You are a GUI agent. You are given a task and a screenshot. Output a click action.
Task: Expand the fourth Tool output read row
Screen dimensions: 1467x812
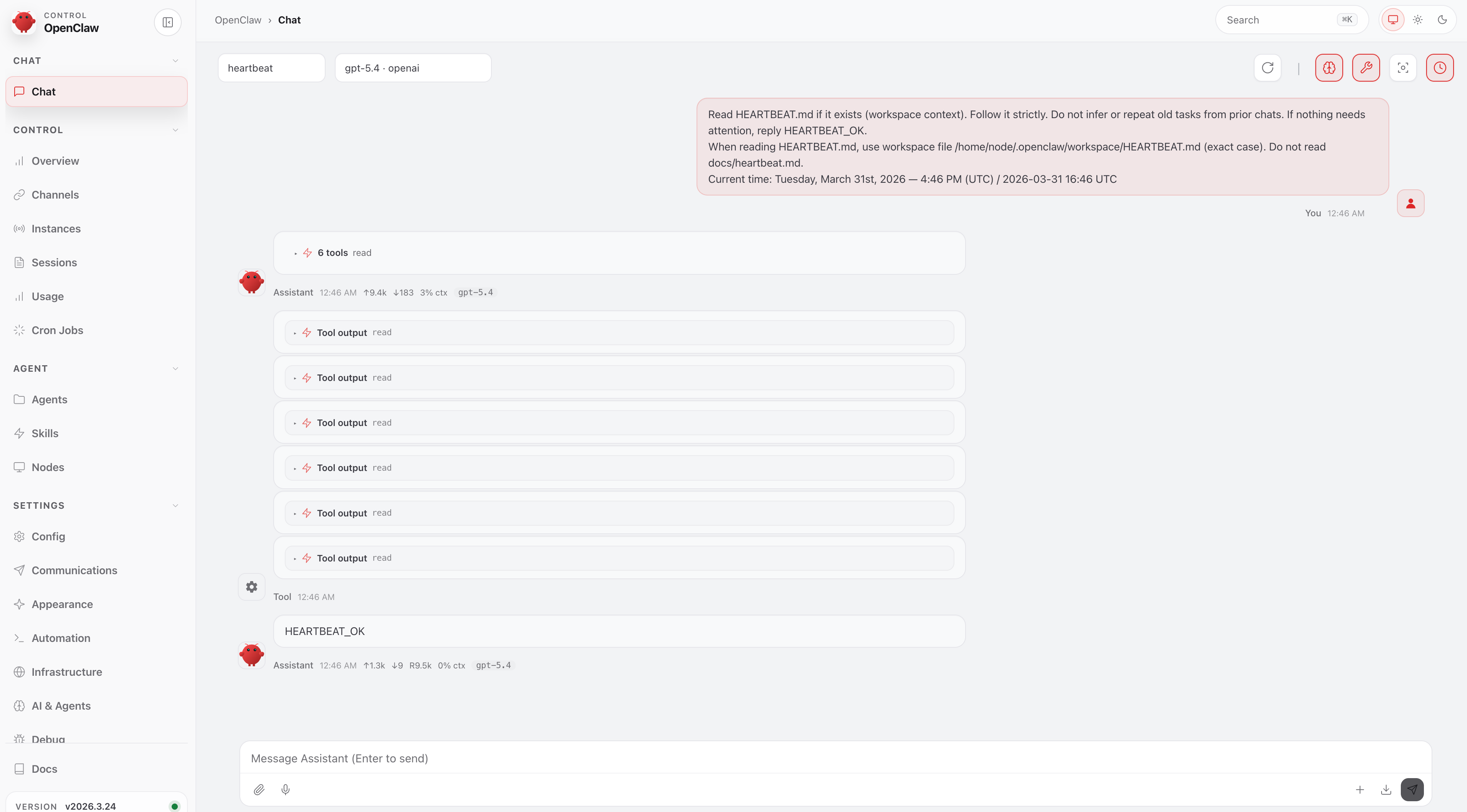point(619,468)
